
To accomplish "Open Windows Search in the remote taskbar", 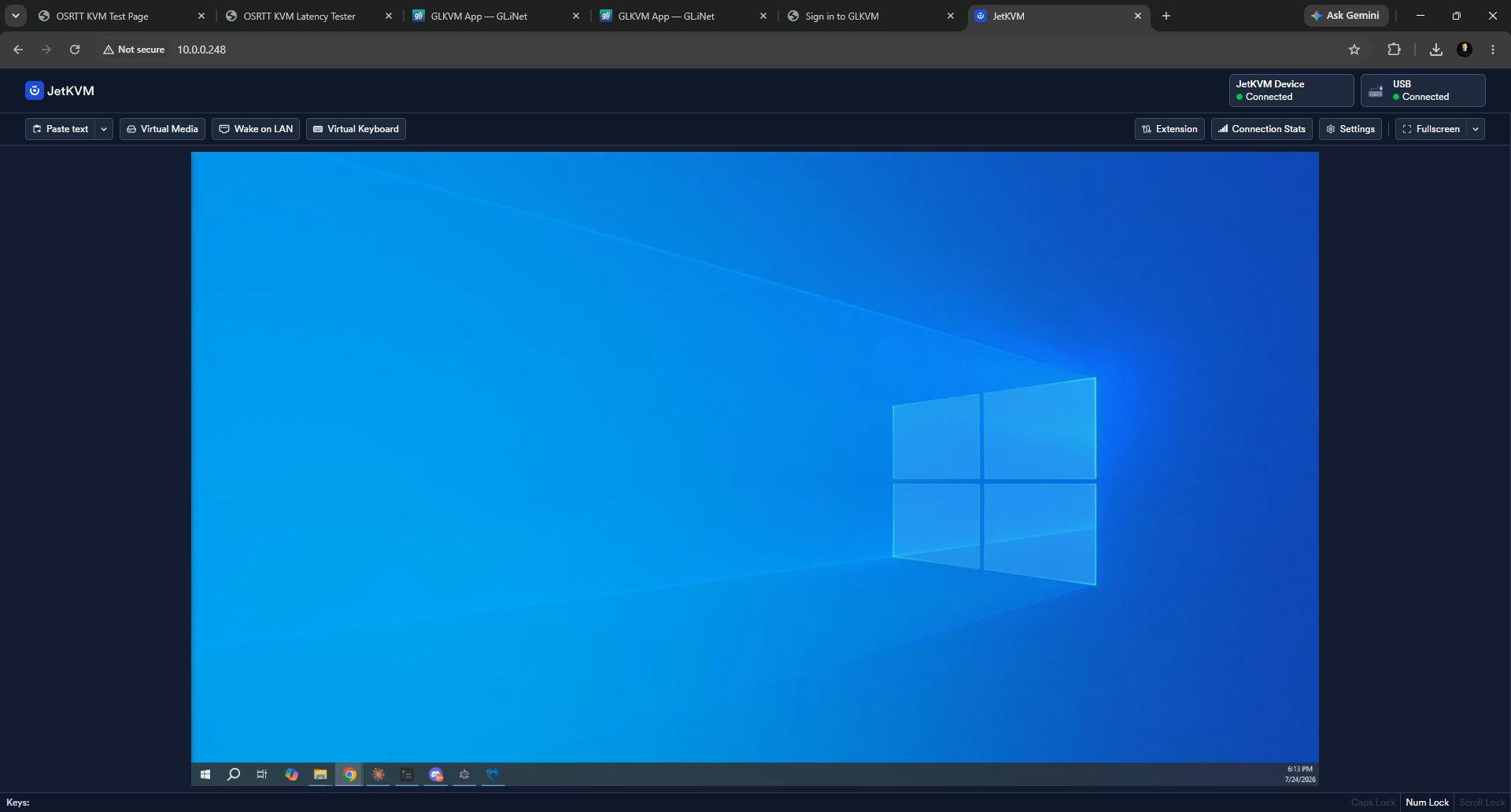I will pyautogui.click(x=234, y=774).
